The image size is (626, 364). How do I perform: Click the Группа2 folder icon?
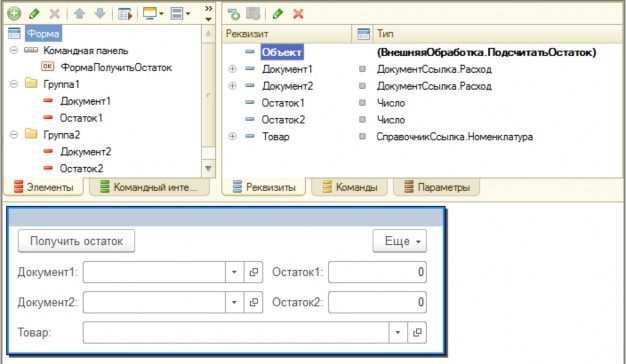point(31,134)
